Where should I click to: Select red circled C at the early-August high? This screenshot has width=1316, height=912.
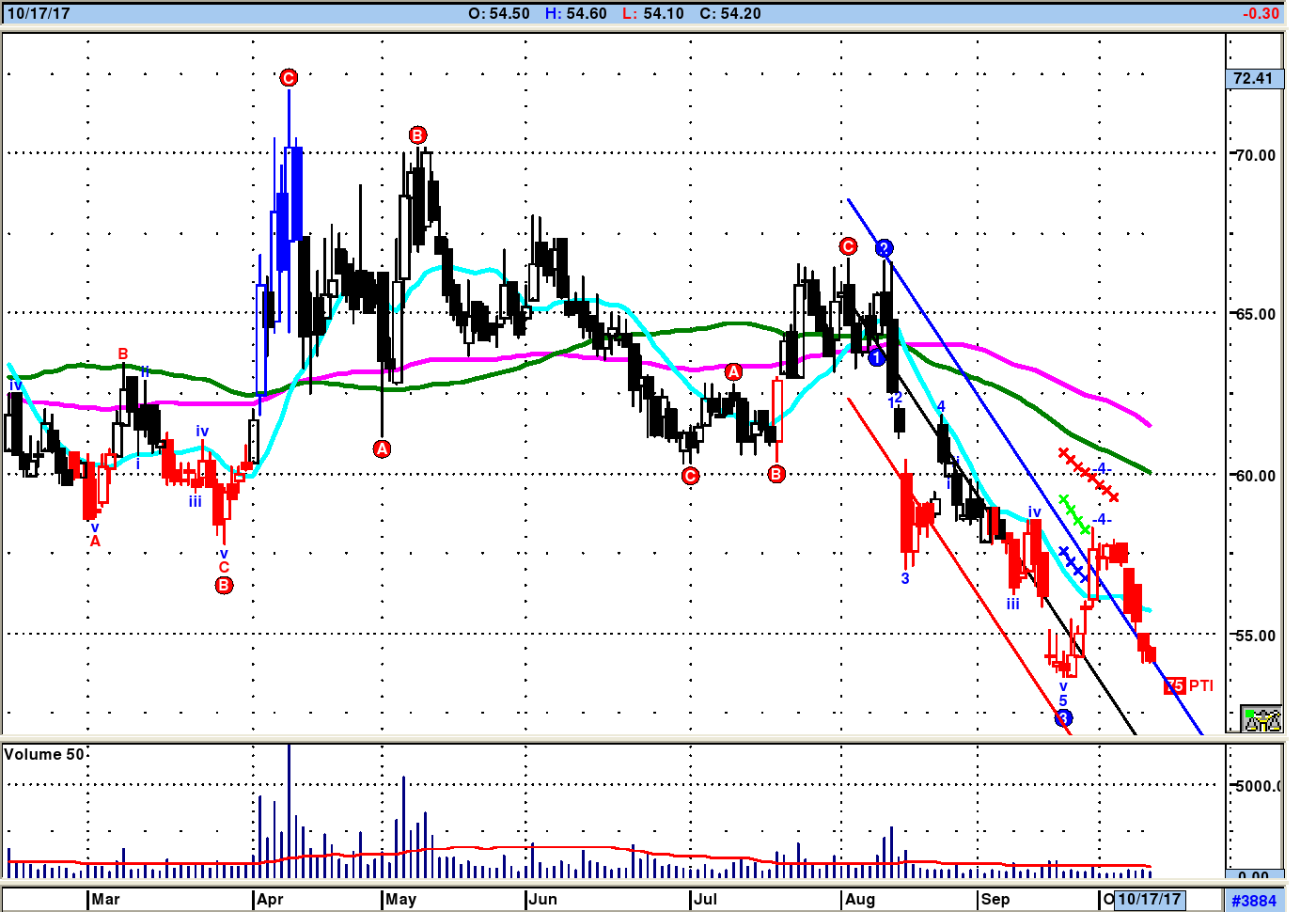pyautogui.click(x=848, y=246)
